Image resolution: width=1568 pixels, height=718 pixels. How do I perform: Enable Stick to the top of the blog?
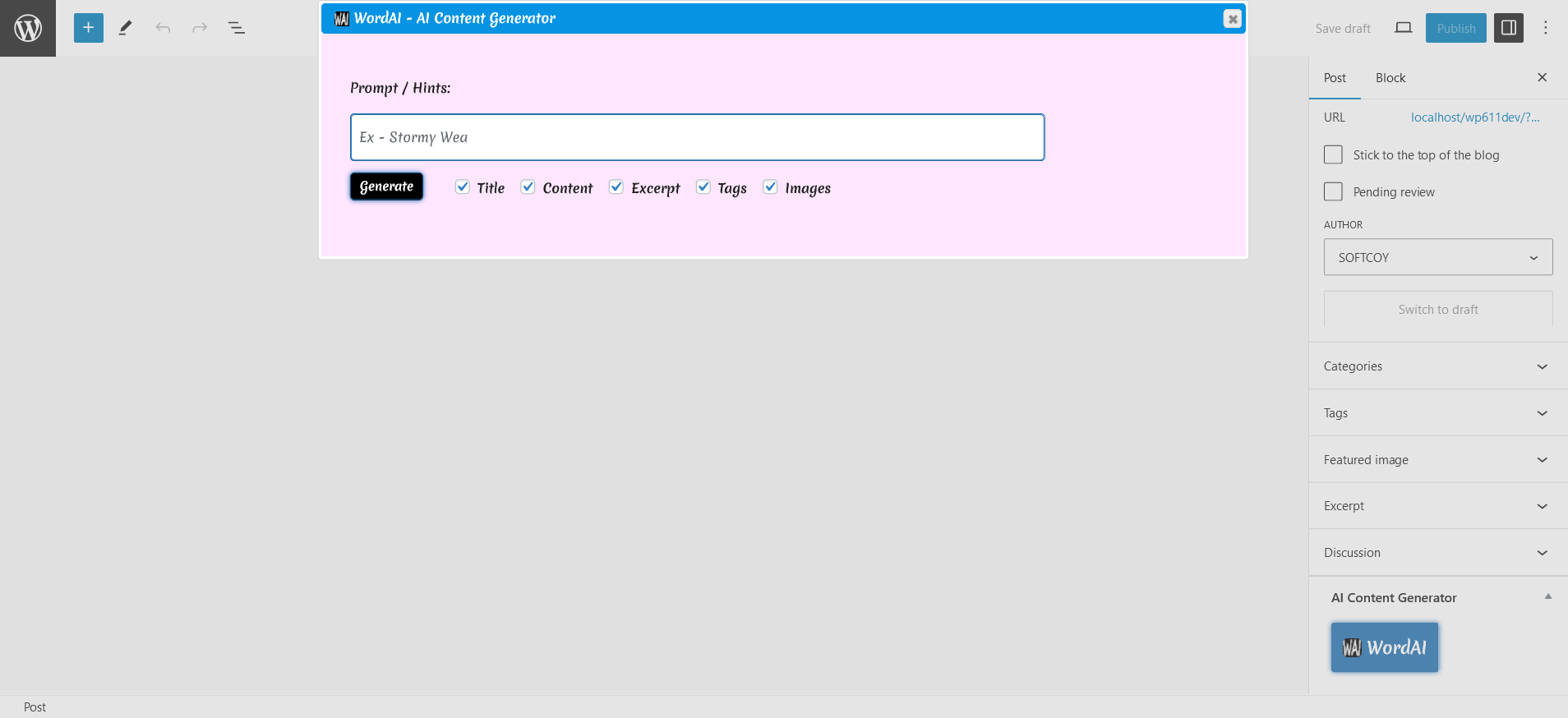pos(1333,154)
